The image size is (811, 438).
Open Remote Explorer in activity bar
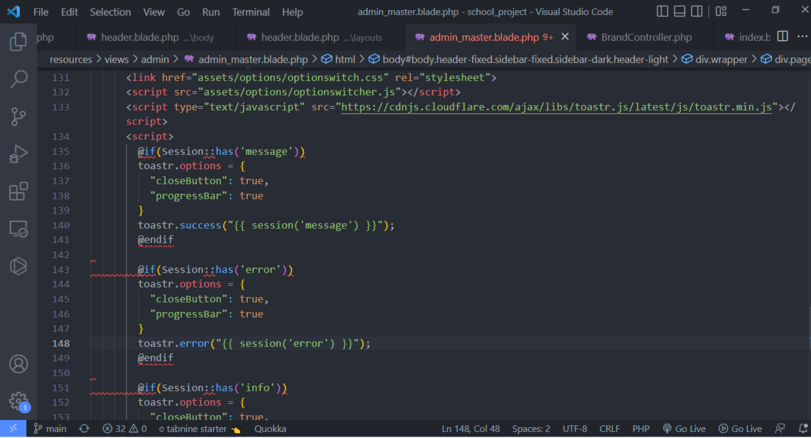(x=18, y=229)
